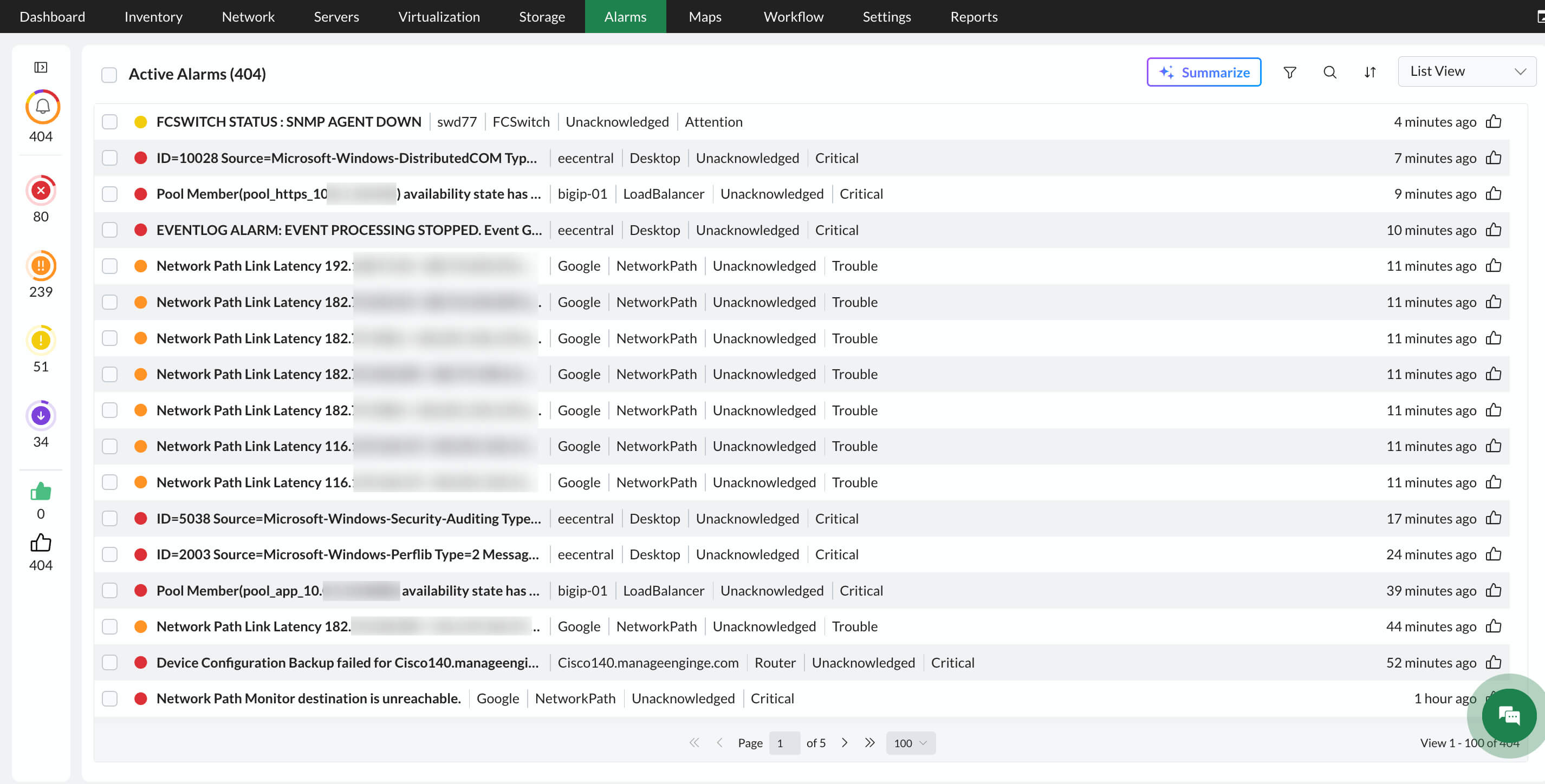Check the pool_https Pool Member row
The width and height of the screenshot is (1545, 784).
[110, 194]
